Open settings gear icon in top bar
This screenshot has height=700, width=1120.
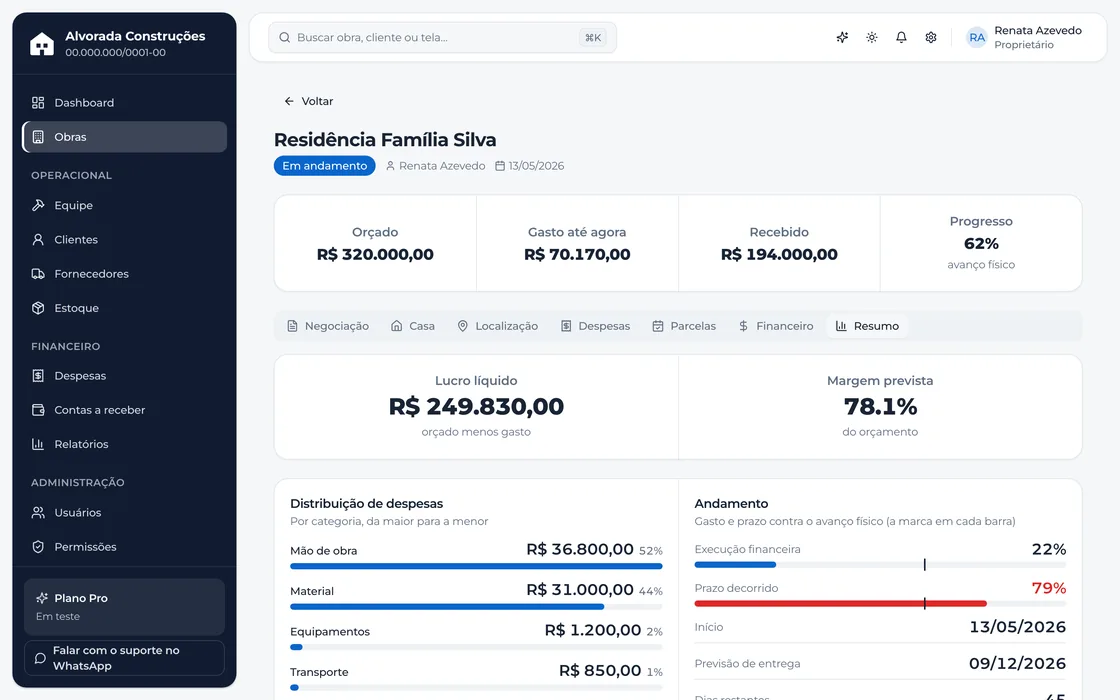[x=931, y=37]
